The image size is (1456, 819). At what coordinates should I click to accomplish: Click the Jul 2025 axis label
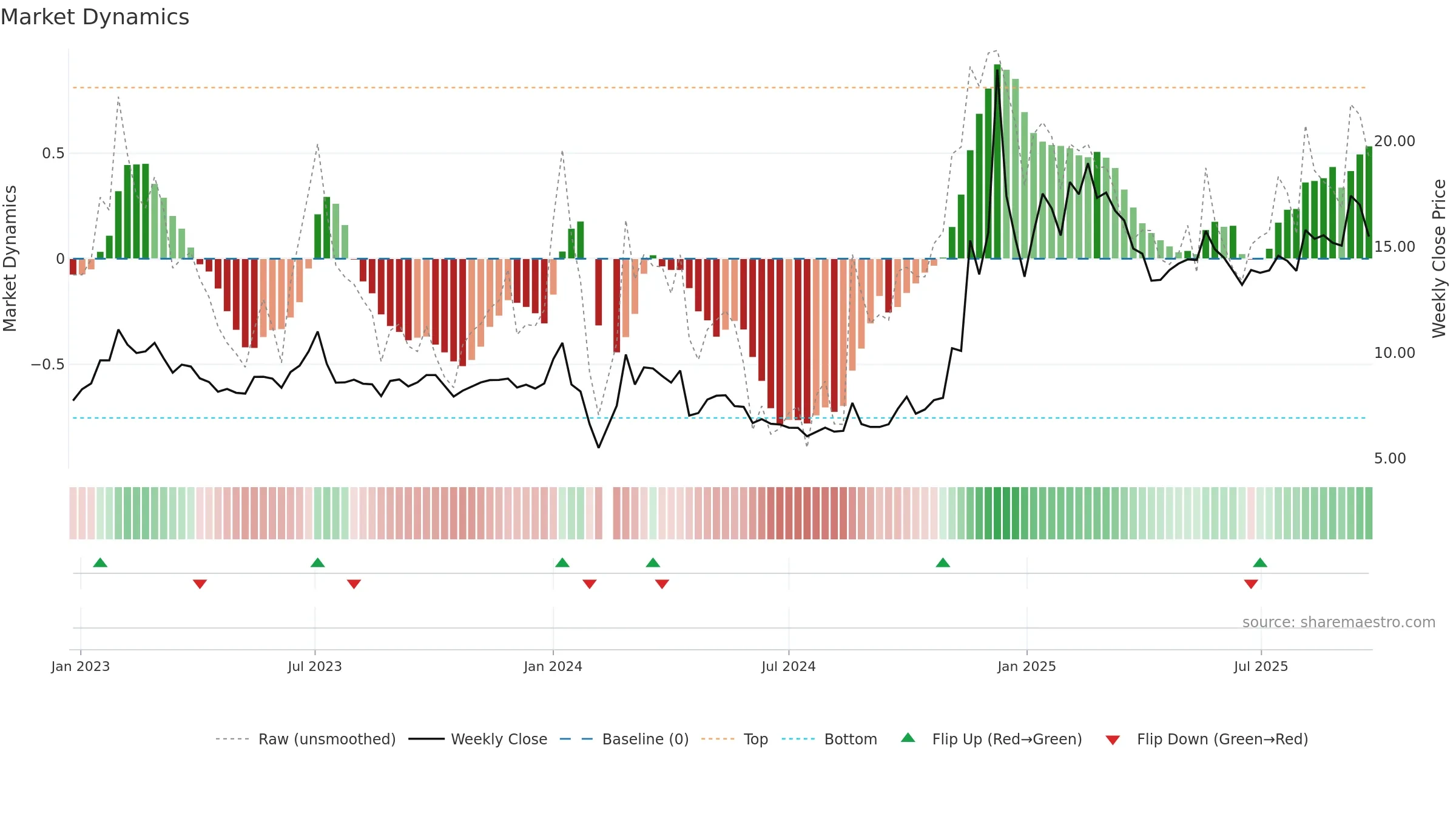pos(1261,667)
